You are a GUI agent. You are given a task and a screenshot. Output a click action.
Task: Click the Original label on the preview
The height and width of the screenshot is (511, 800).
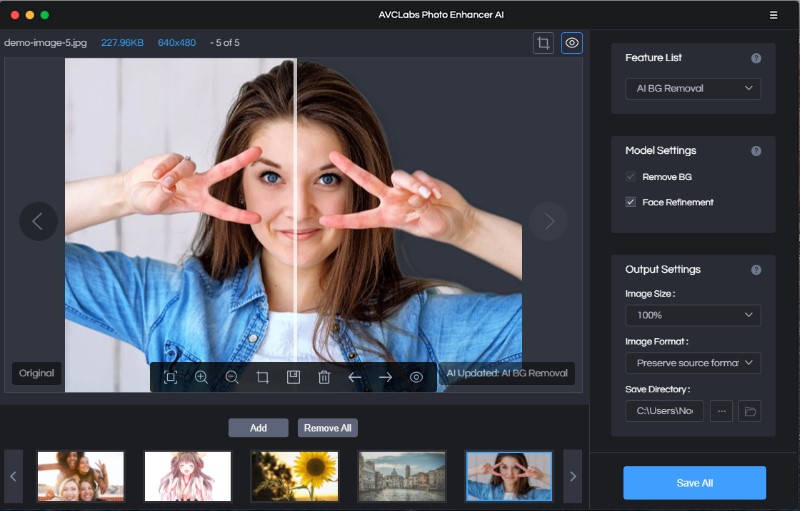click(37, 373)
